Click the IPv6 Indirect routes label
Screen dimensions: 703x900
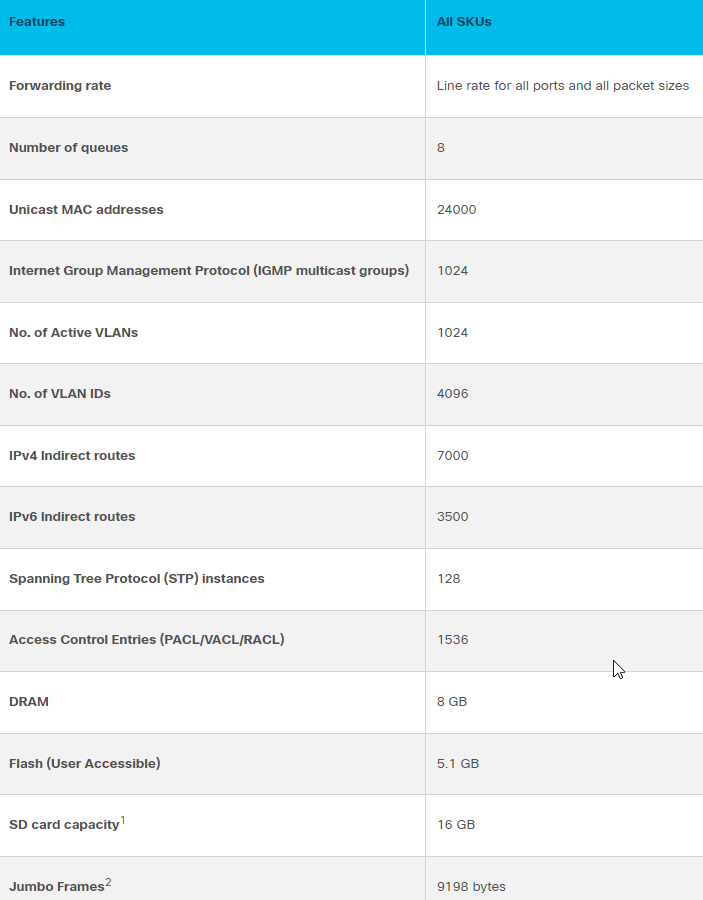[x=72, y=517]
